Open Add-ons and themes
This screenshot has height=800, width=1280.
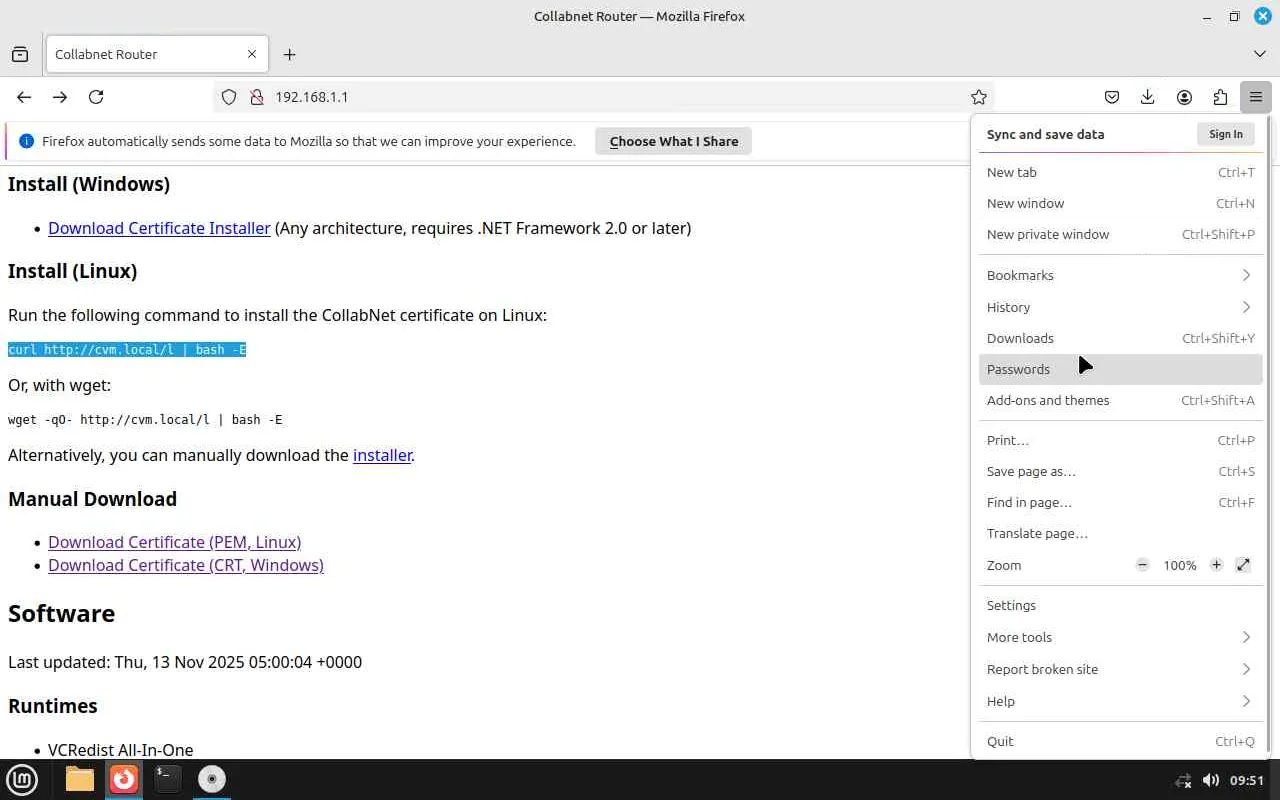point(1120,400)
